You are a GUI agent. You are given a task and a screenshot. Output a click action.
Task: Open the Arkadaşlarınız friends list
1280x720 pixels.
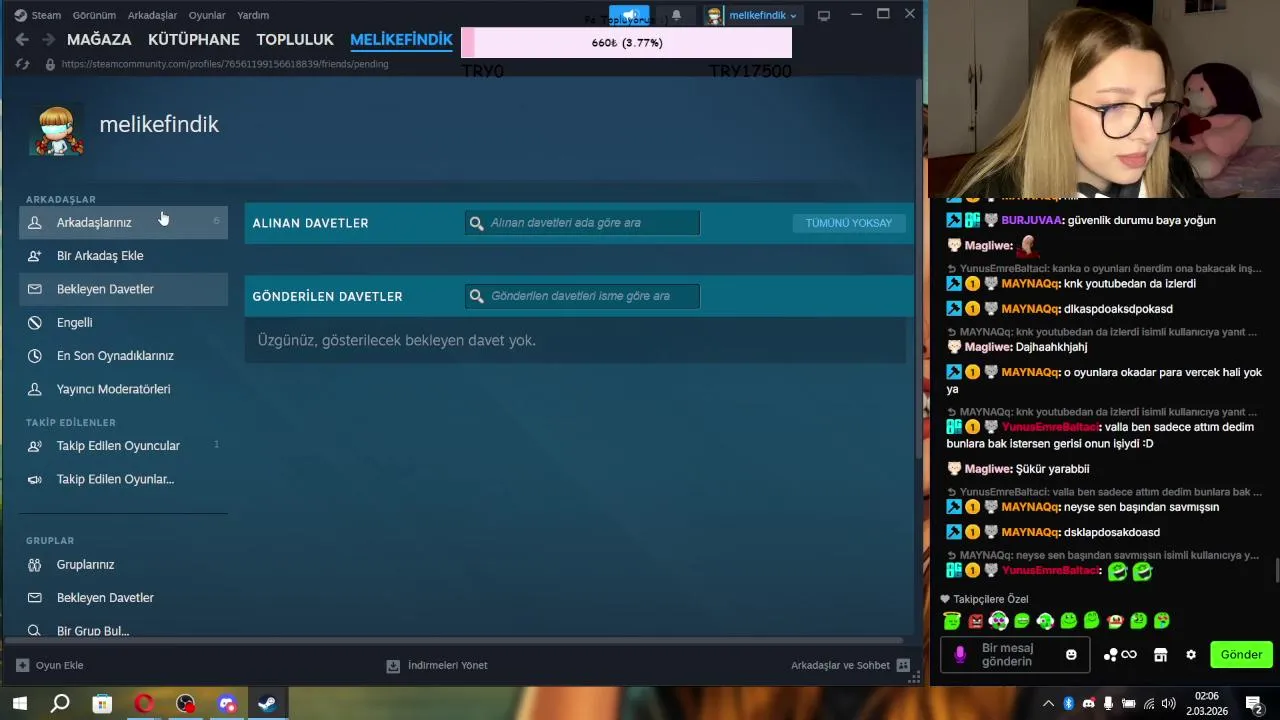click(123, 222)
